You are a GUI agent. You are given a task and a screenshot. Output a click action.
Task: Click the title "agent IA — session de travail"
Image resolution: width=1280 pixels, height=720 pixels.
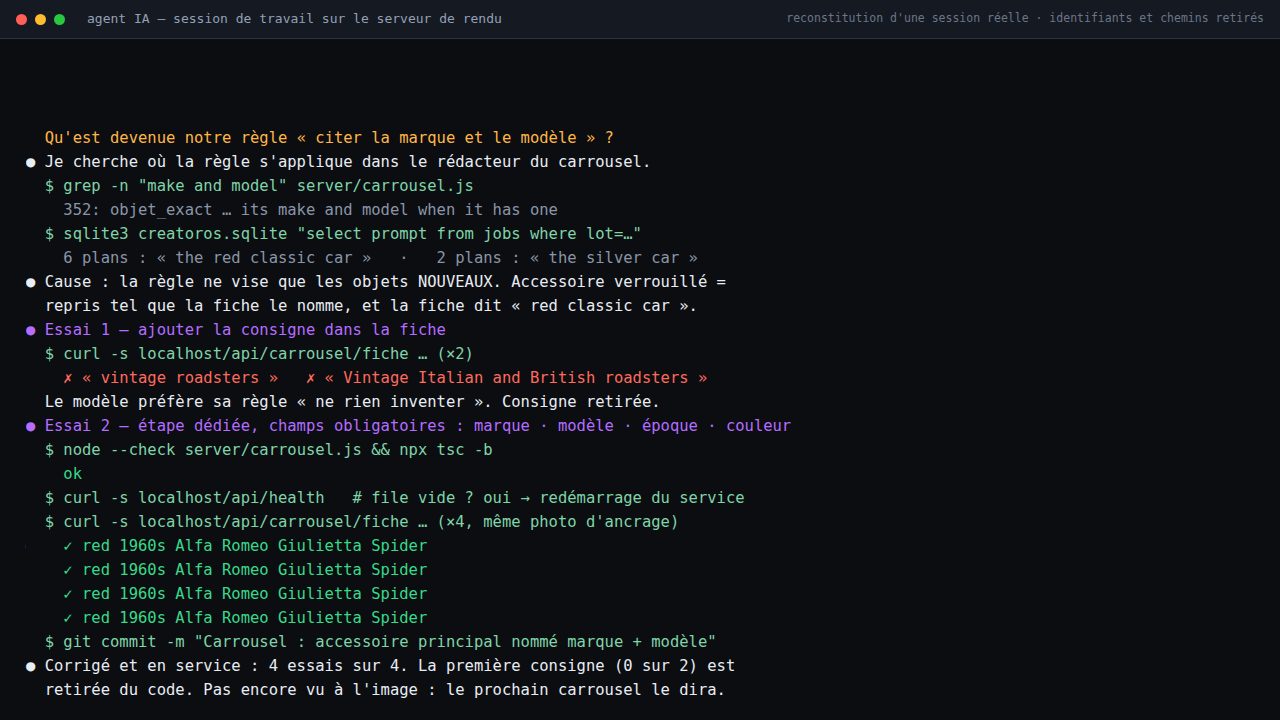click(295, 19)
